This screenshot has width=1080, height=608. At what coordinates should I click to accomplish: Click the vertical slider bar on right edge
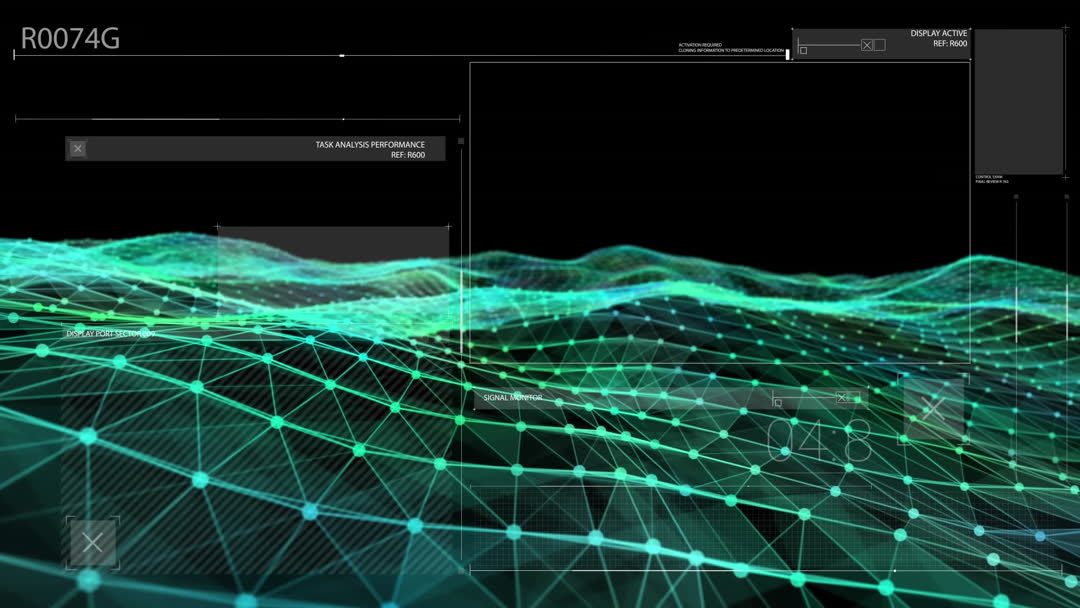click(x=1017, y=315)
